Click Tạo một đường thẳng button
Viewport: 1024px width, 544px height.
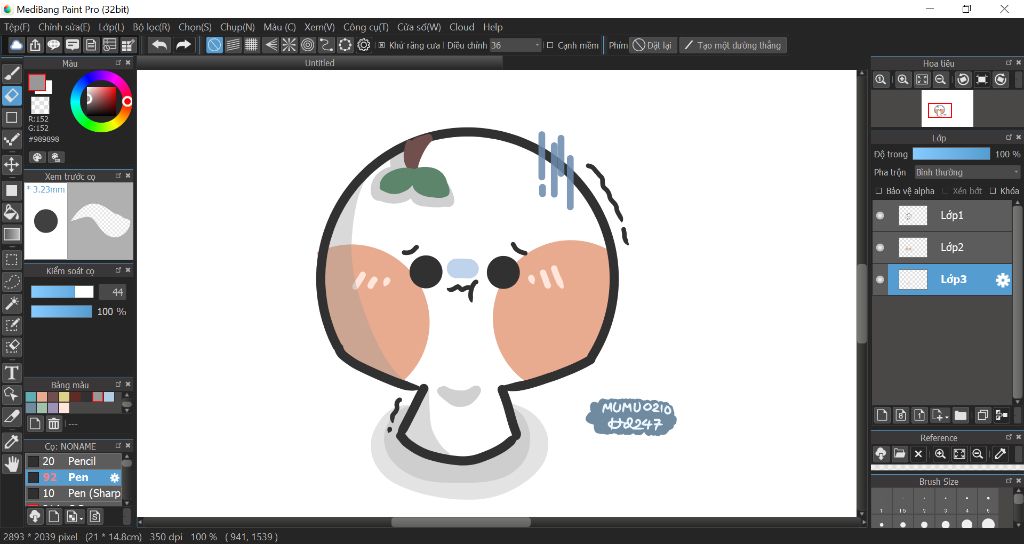pos(733,45)
